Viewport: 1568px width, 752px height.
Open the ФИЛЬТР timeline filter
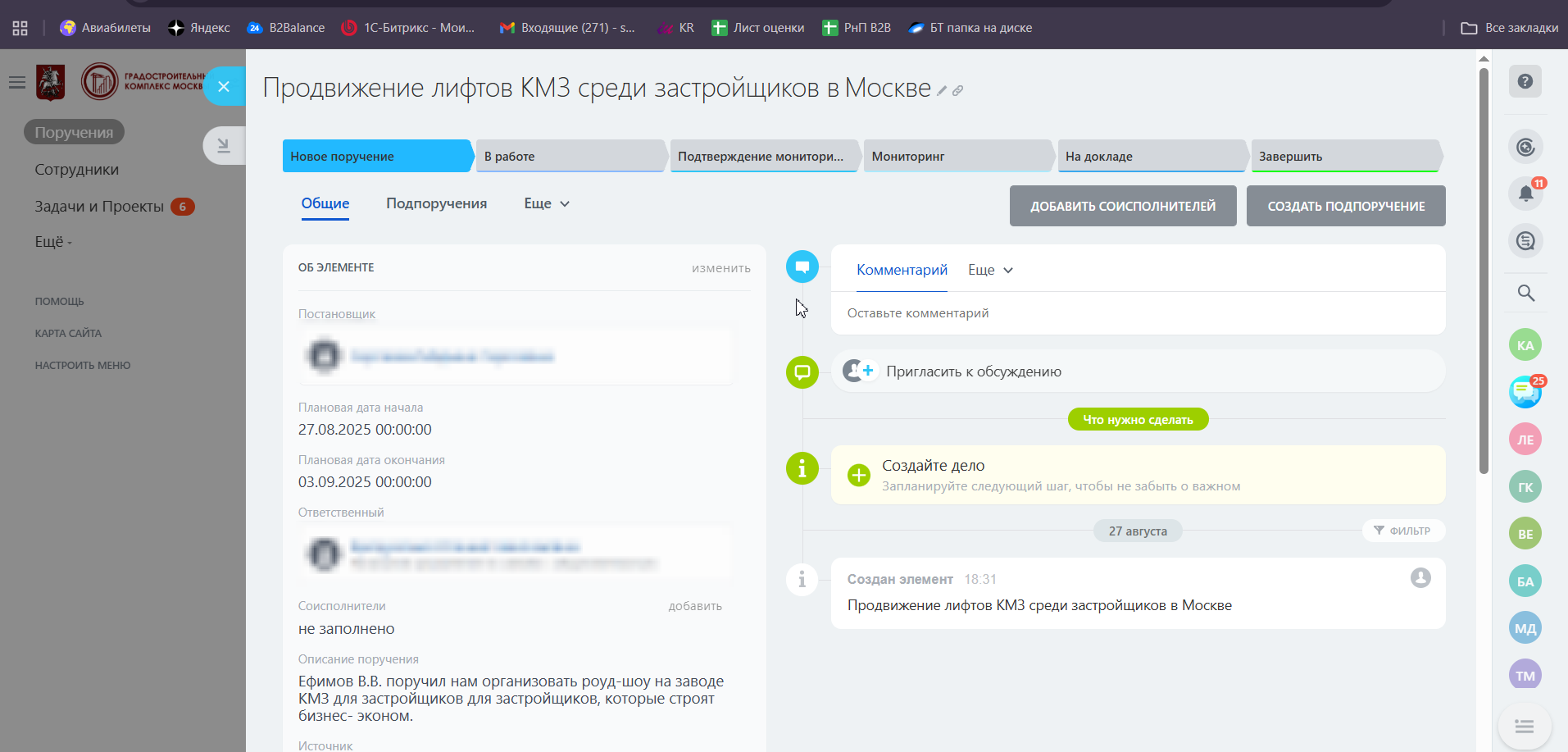point(1402,531)
